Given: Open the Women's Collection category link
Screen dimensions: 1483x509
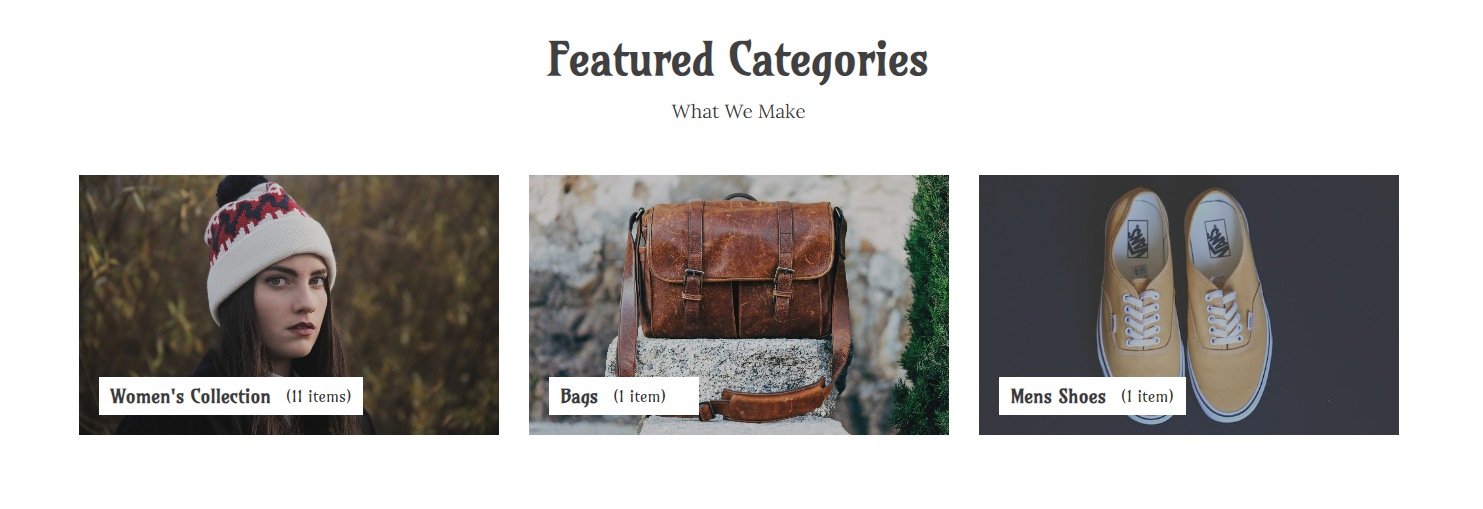Looking at the screenshot, I should click(190, 396).
